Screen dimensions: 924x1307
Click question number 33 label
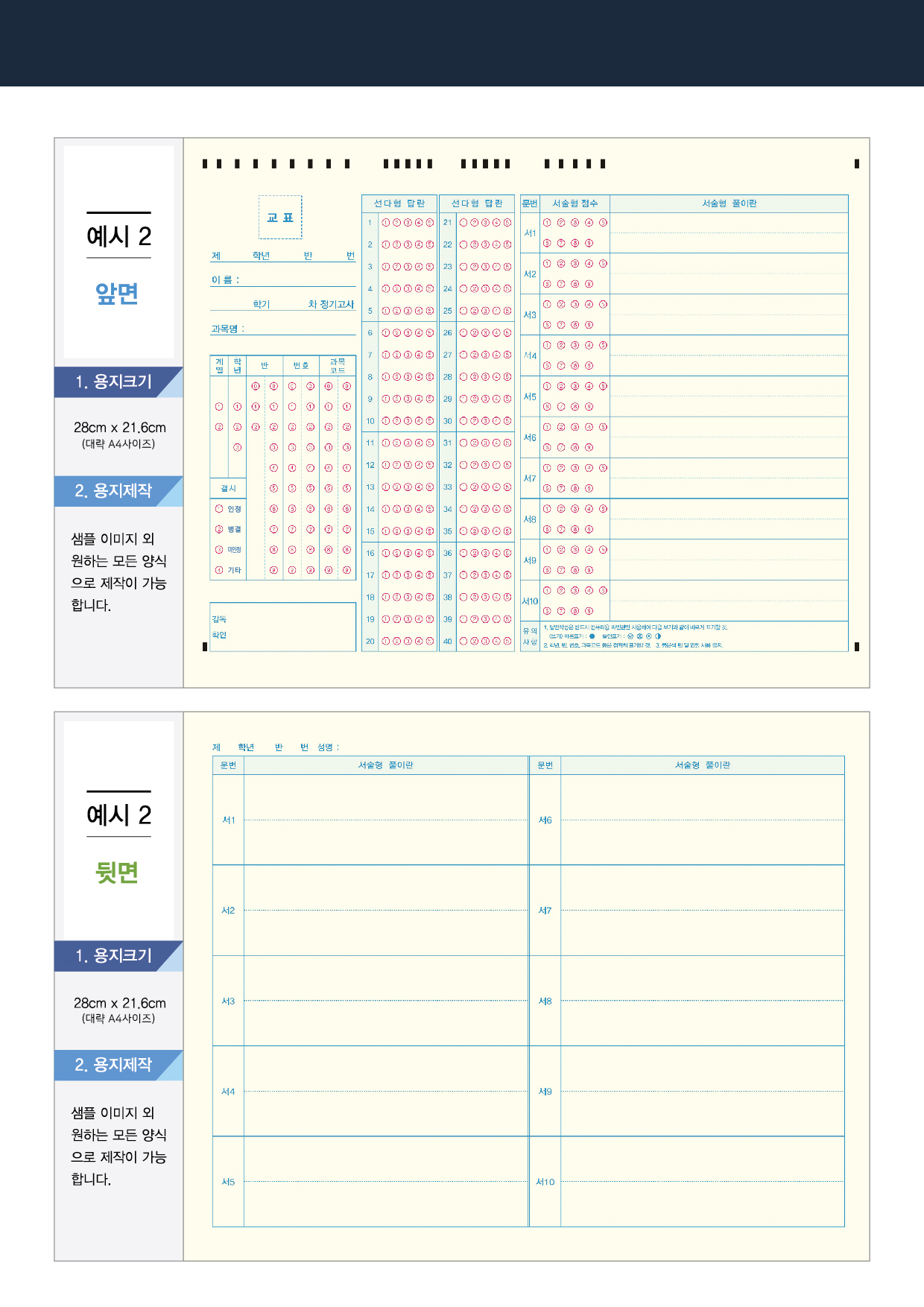click(448, 487)
